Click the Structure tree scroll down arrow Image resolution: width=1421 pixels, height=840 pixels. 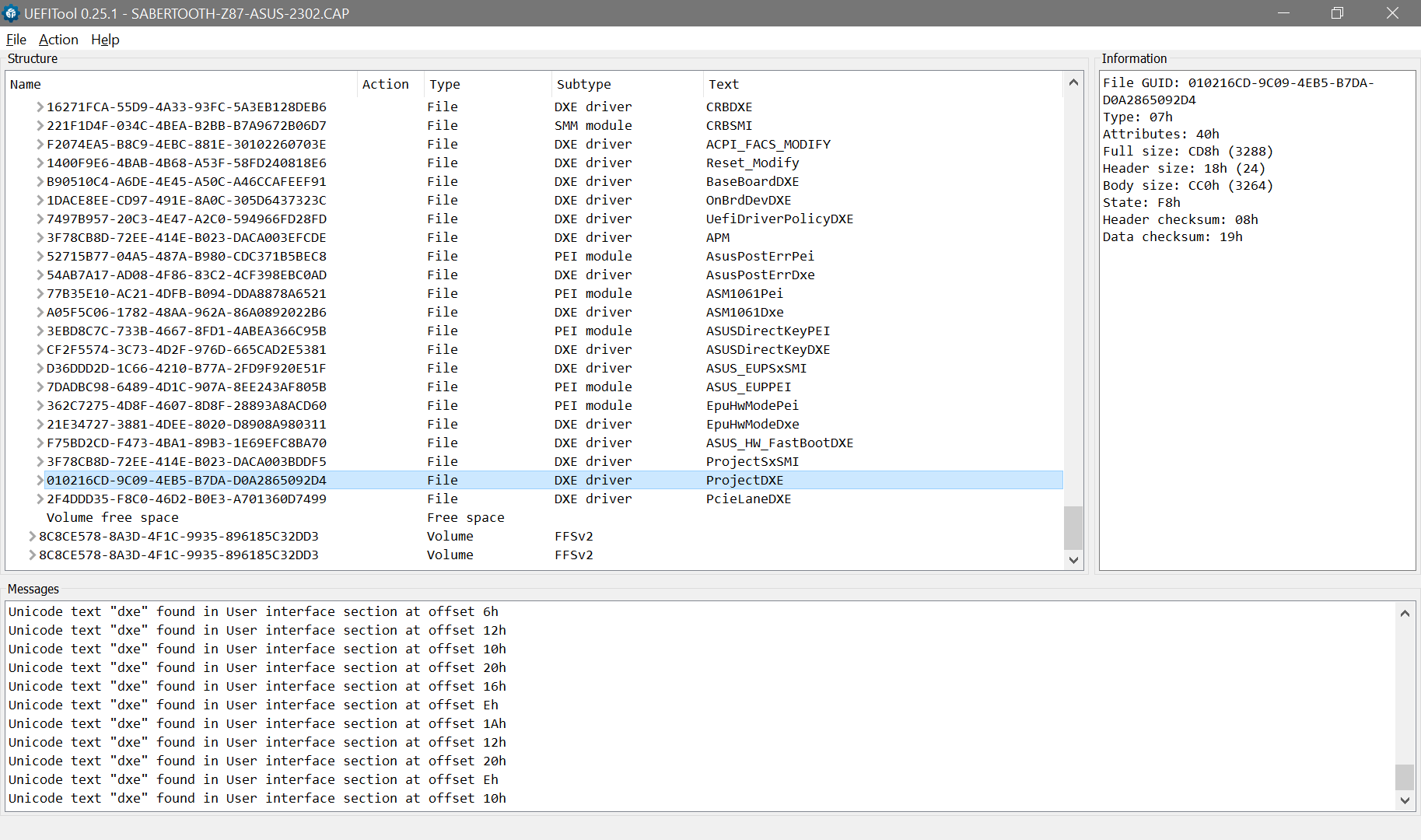pyautogui.click(x=1073, y=560)
